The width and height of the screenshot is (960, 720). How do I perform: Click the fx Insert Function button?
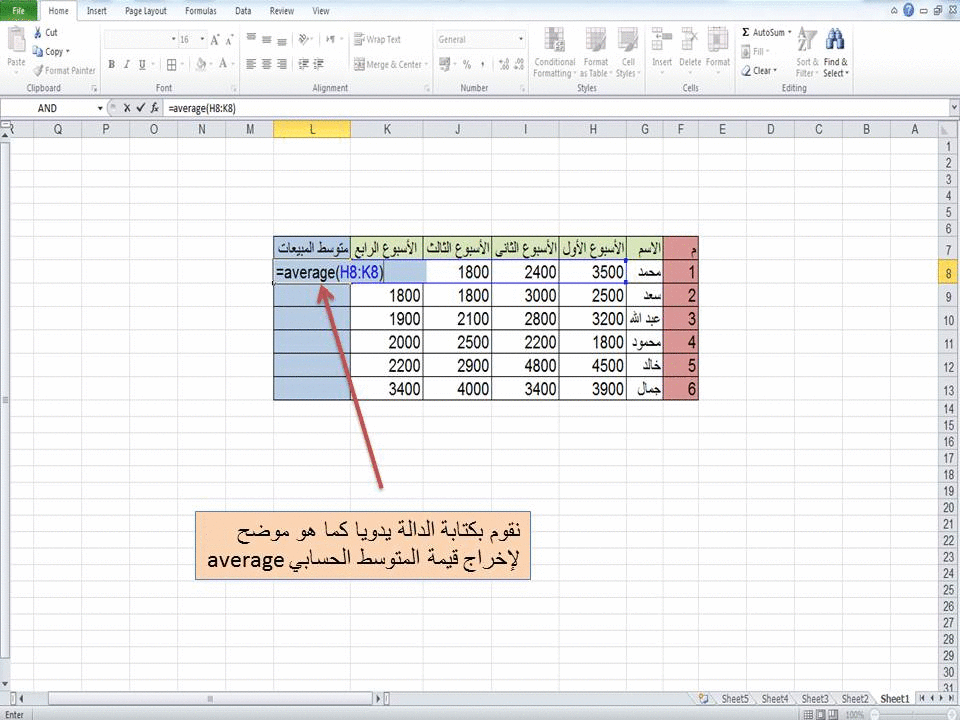[155, 108]
